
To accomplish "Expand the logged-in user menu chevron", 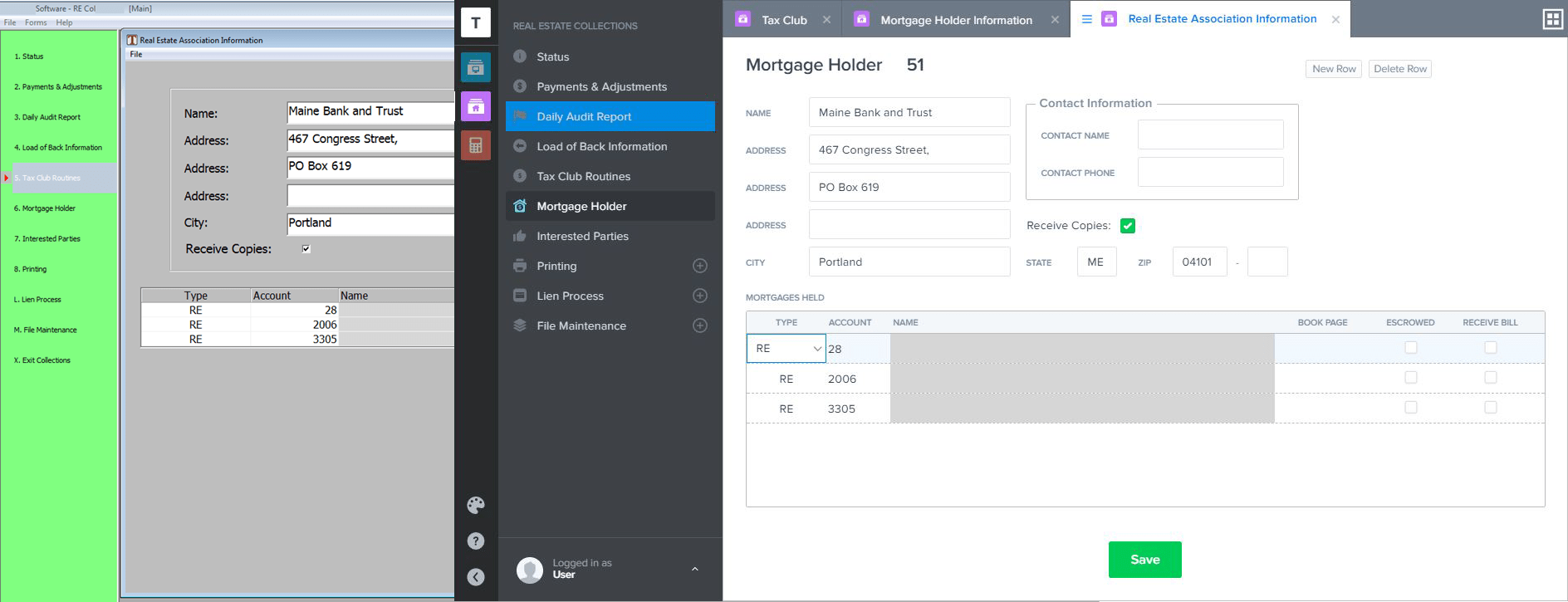I will pyautogui.click(x=695, y=569).
